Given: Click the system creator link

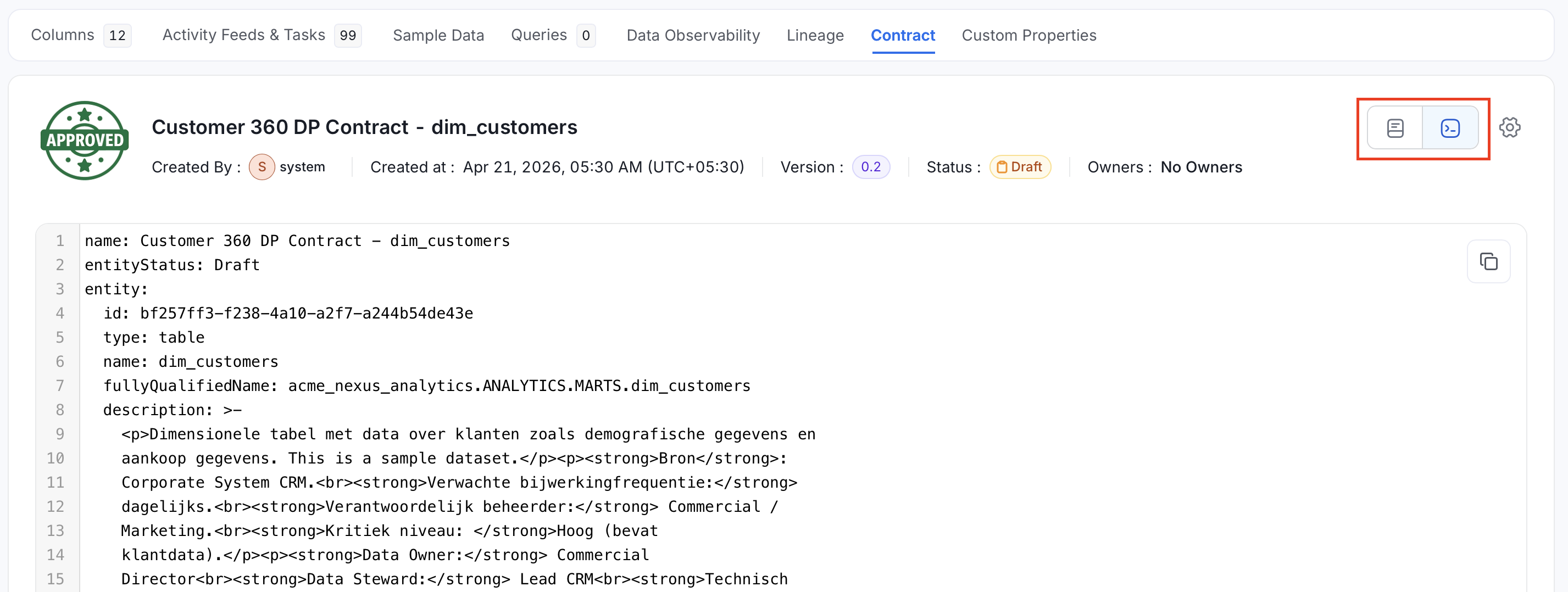Looking at the screenshot, I should [x=302, y=167].
